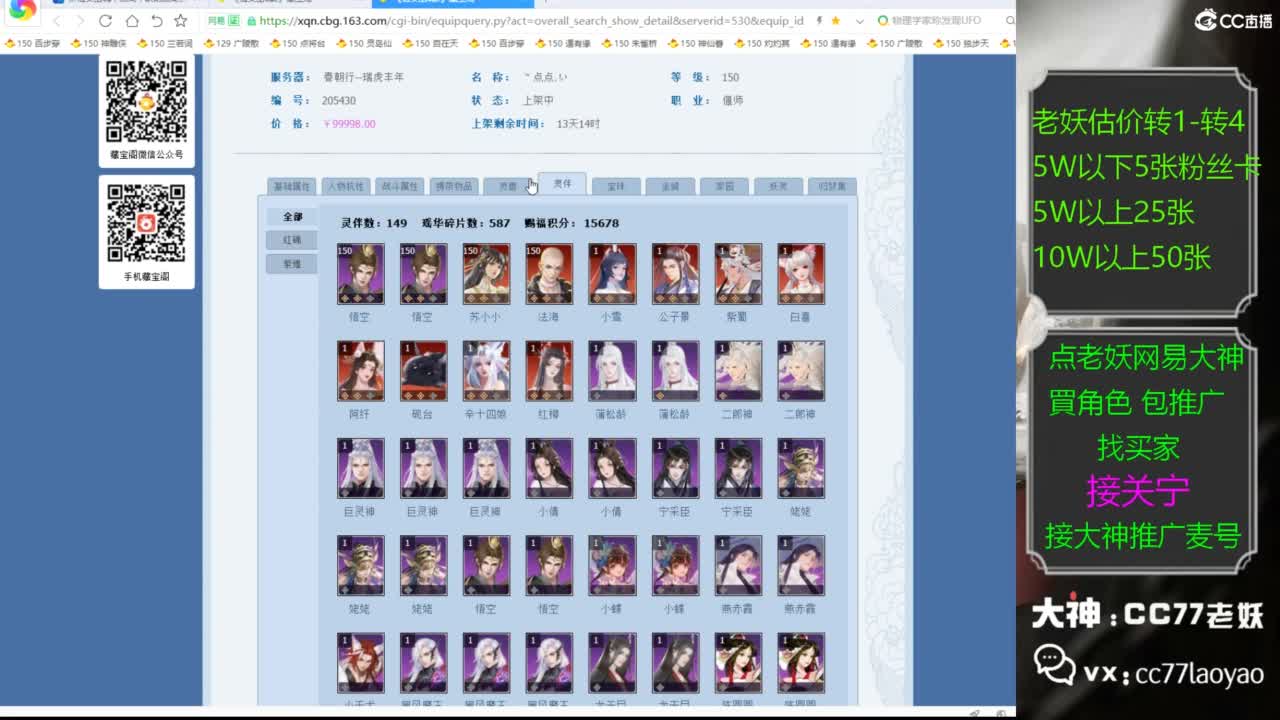Click the listing number 205430
The width and height of the screenshot is (1280, 720).
pyautogui.click(x=339, y=101)
